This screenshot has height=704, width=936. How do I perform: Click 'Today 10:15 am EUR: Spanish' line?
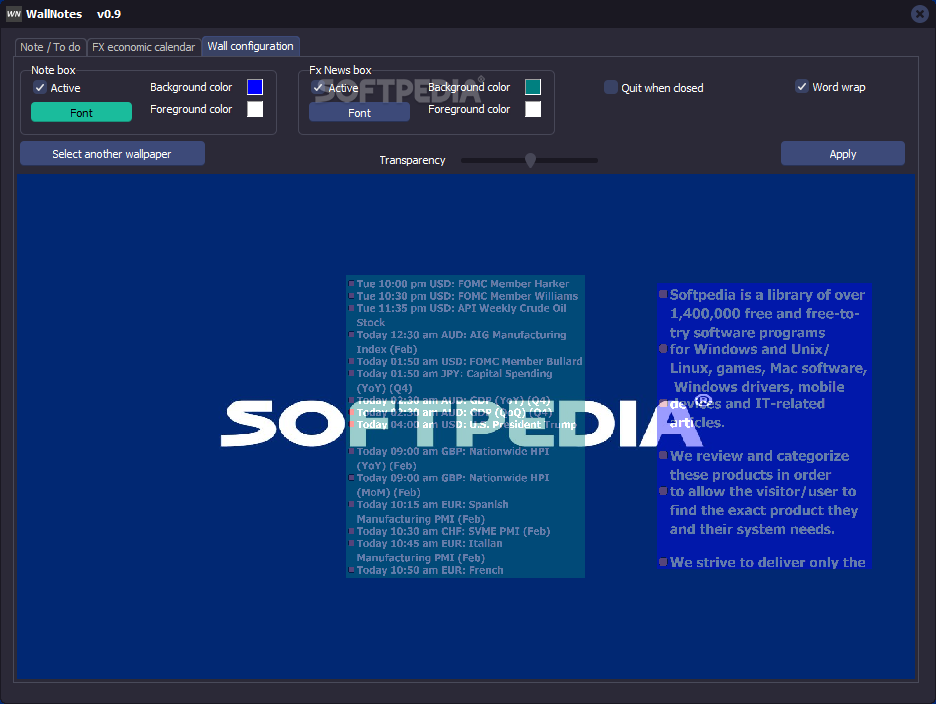tap(432, 505)
